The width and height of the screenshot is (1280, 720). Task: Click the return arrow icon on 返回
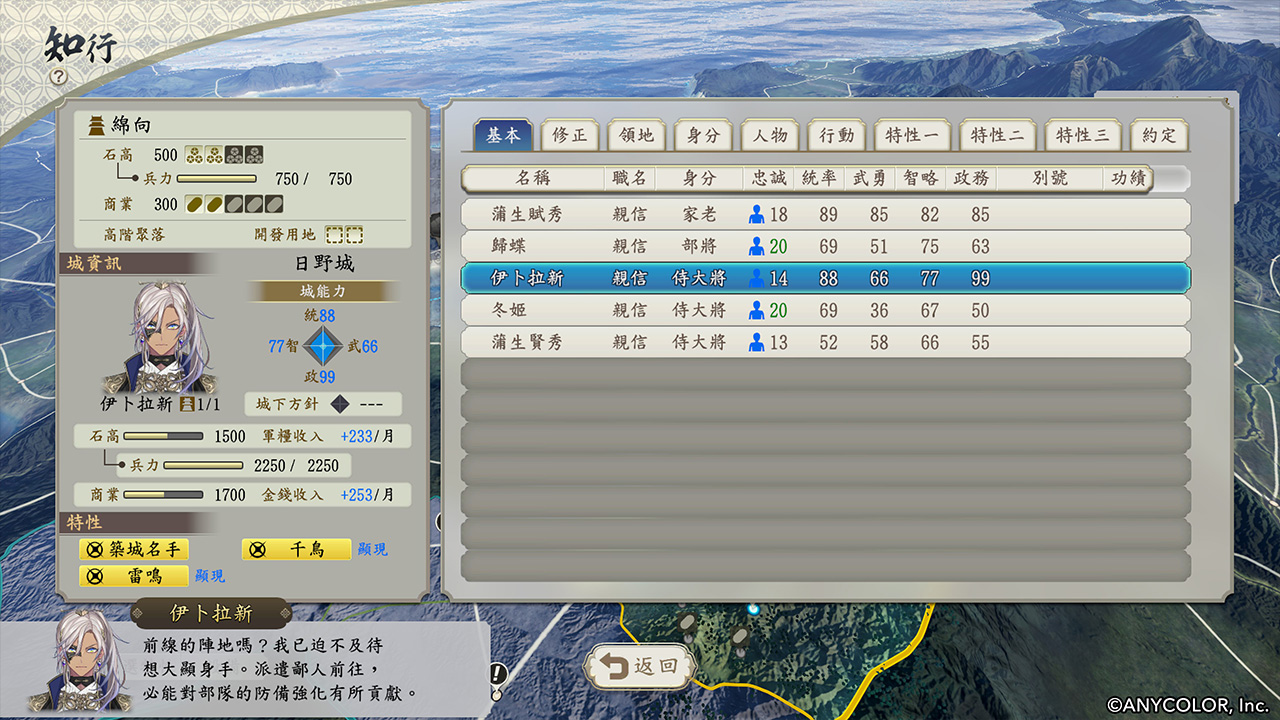(x=614, y=666)
